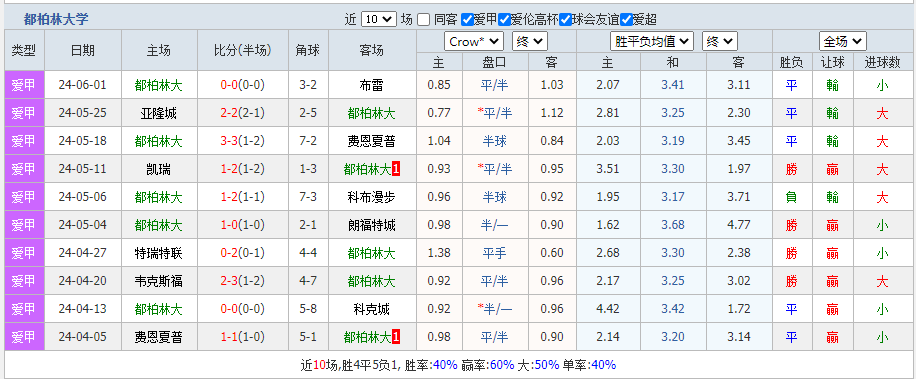The image size is (916, 379).
Task: Open the 0-2(0-1) score for 特瑞特联 match
Action: click(x=242, y=253)
